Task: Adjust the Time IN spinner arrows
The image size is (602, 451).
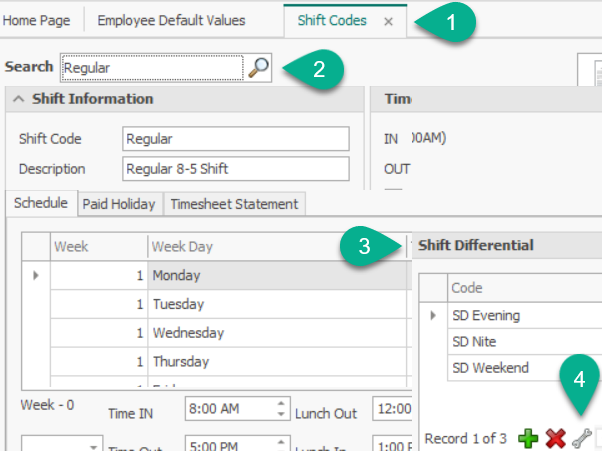Action: point(278,409)
